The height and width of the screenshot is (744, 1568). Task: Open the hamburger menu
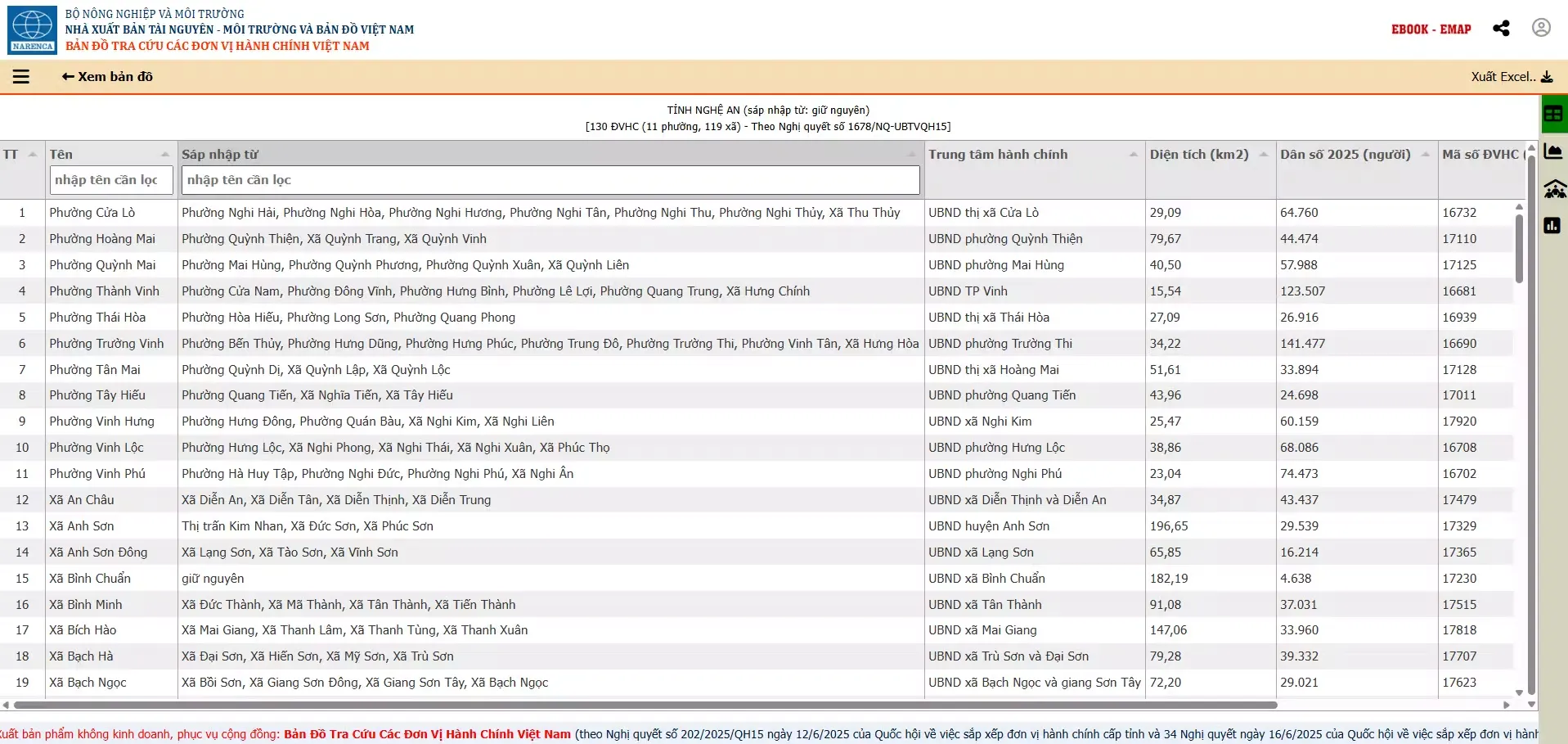(x=21, y=77)
